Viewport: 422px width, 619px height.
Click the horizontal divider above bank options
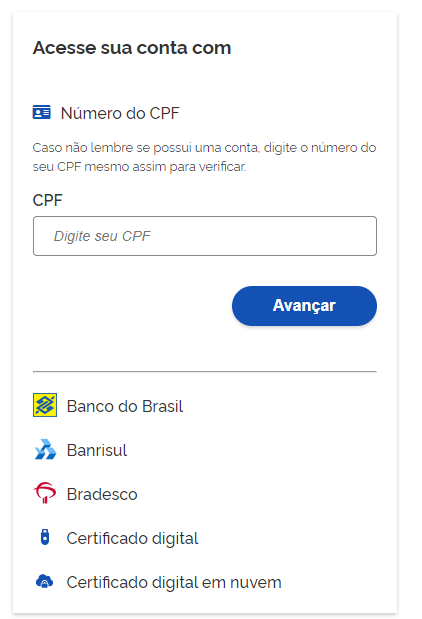pyautogui.click(x=205, y=371)
